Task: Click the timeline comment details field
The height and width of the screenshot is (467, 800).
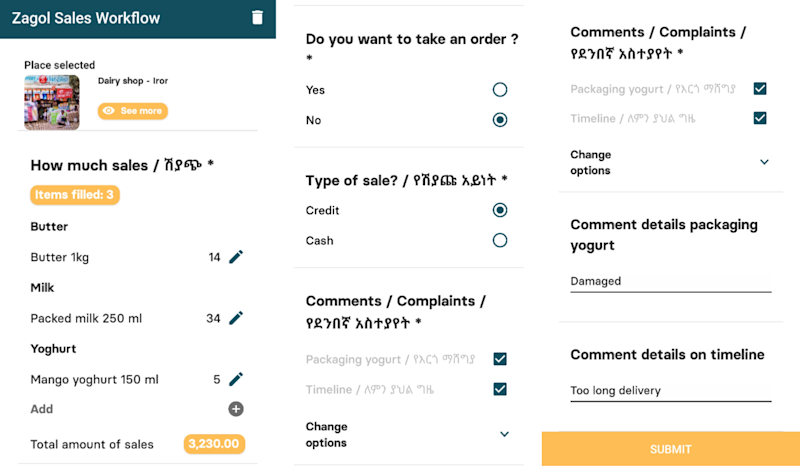Action: [670, 391]
